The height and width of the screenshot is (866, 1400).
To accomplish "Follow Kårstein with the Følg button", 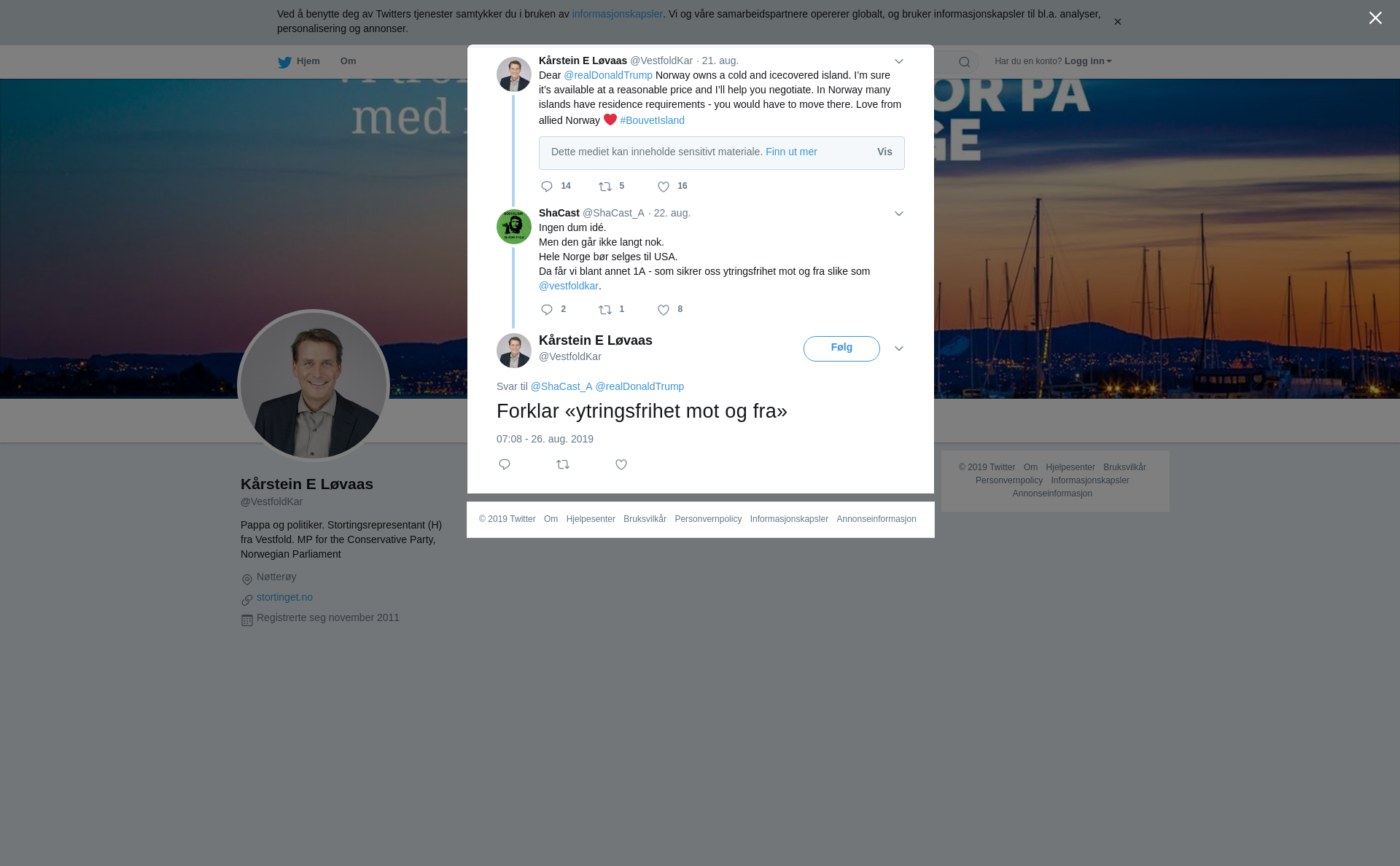I will (841, 348).
